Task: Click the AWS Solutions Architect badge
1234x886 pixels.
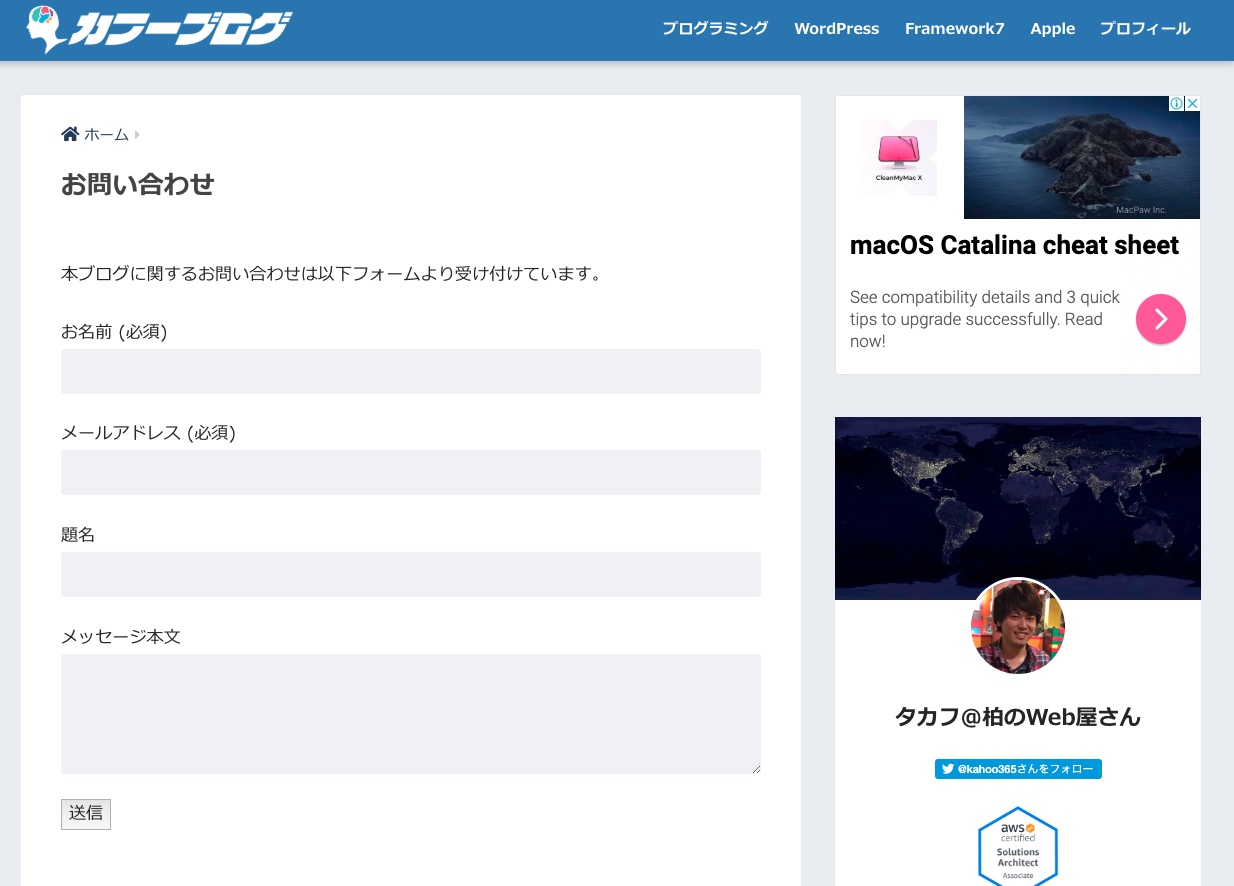Action: click(x=1017, y=847)
